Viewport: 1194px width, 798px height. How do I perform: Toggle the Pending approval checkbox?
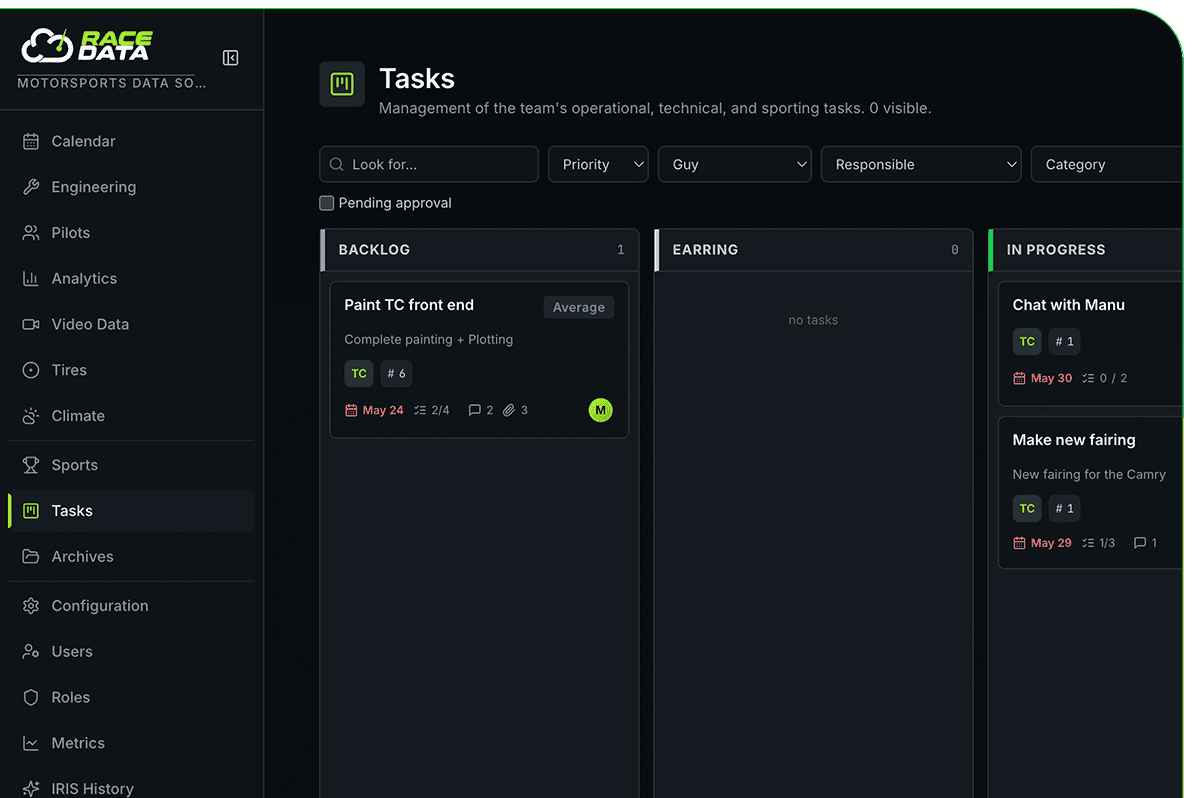(327, 203)
